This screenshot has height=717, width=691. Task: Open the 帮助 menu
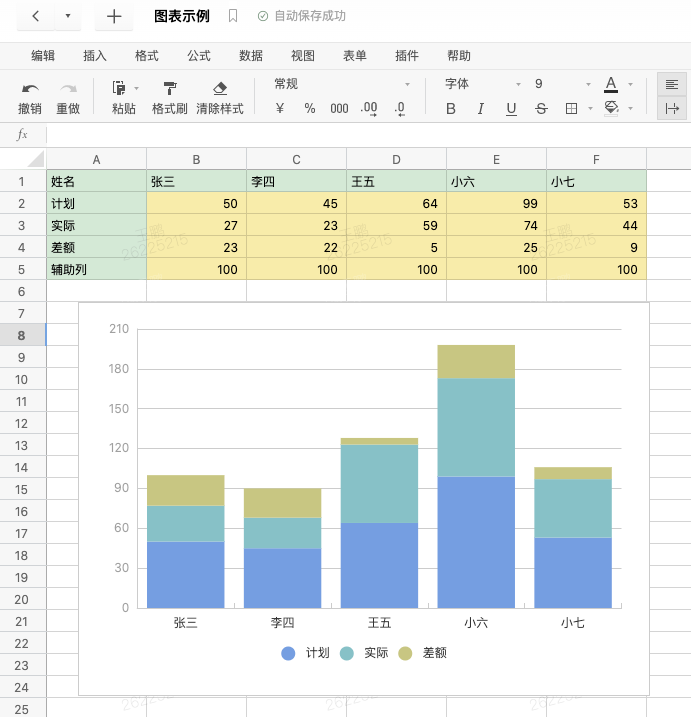[x=459, y=56]
